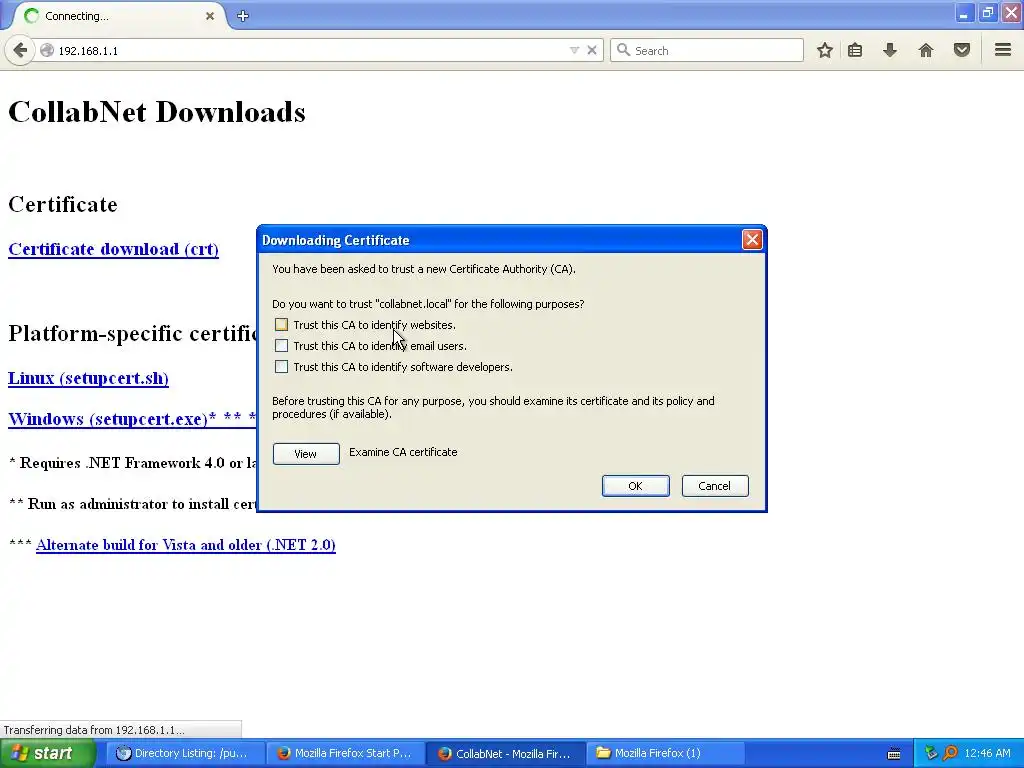The width and height of the screenshot is (1024, 768).
Task: Open the Firefox hamburger menu
Action: [1003, 50]
